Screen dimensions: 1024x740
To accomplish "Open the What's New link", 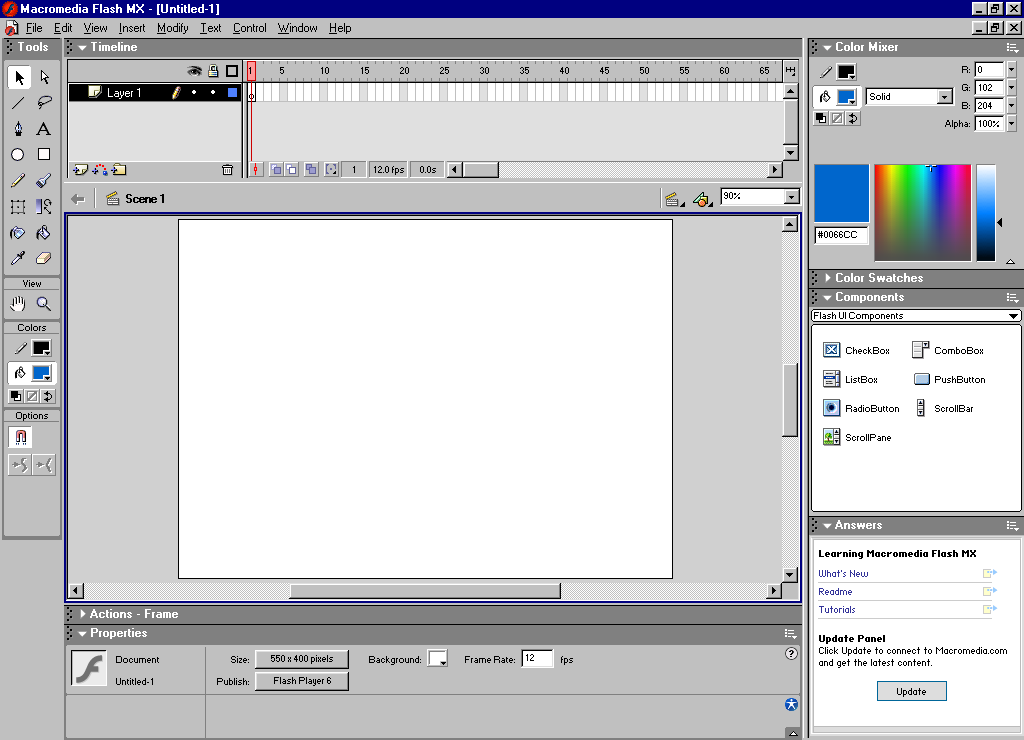I will [x=843, y=573].
